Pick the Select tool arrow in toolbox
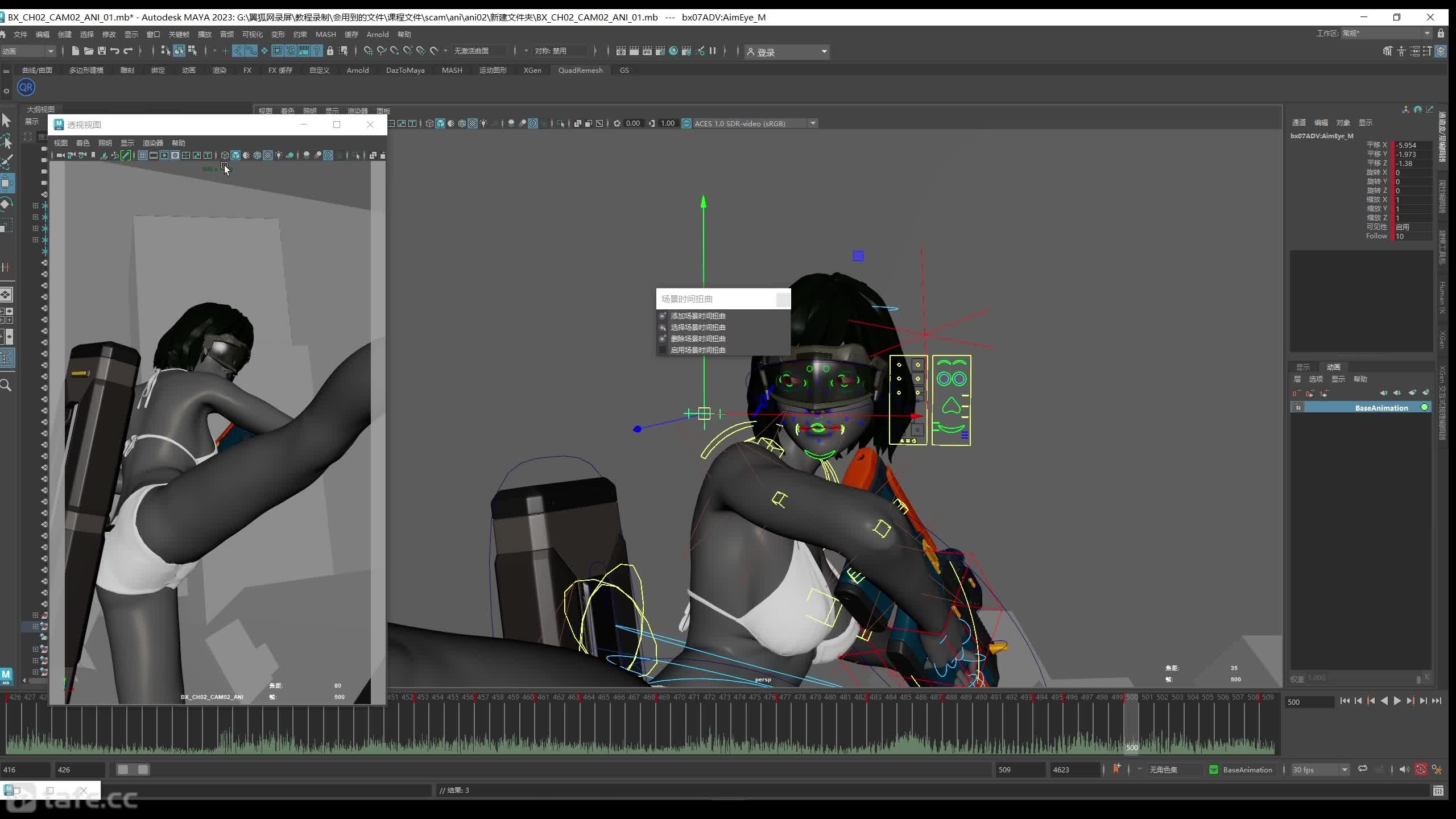Viewport: 1456px width, 819px height. point(6,120)
